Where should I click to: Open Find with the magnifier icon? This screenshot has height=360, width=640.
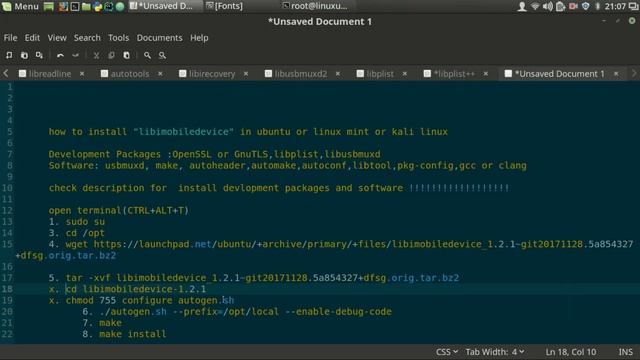point(147,55)
